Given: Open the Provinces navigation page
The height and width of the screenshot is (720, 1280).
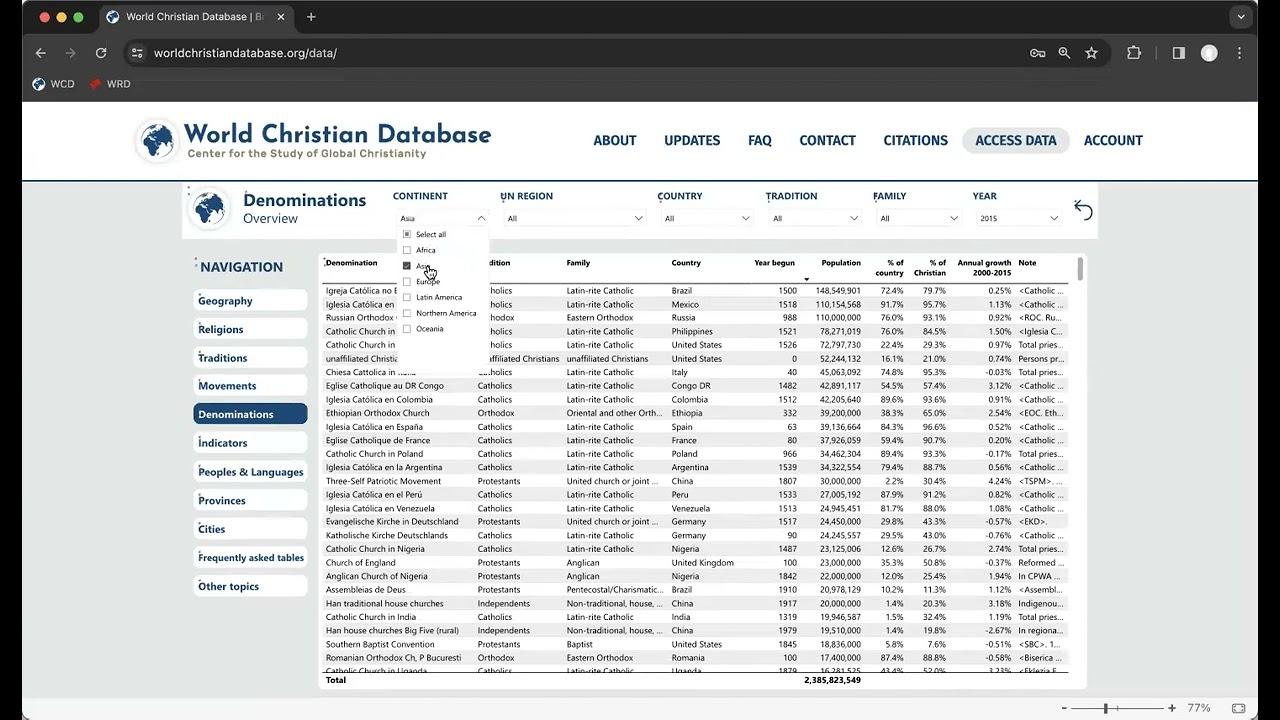Looking at the screenshot, I should coord(250,501).
